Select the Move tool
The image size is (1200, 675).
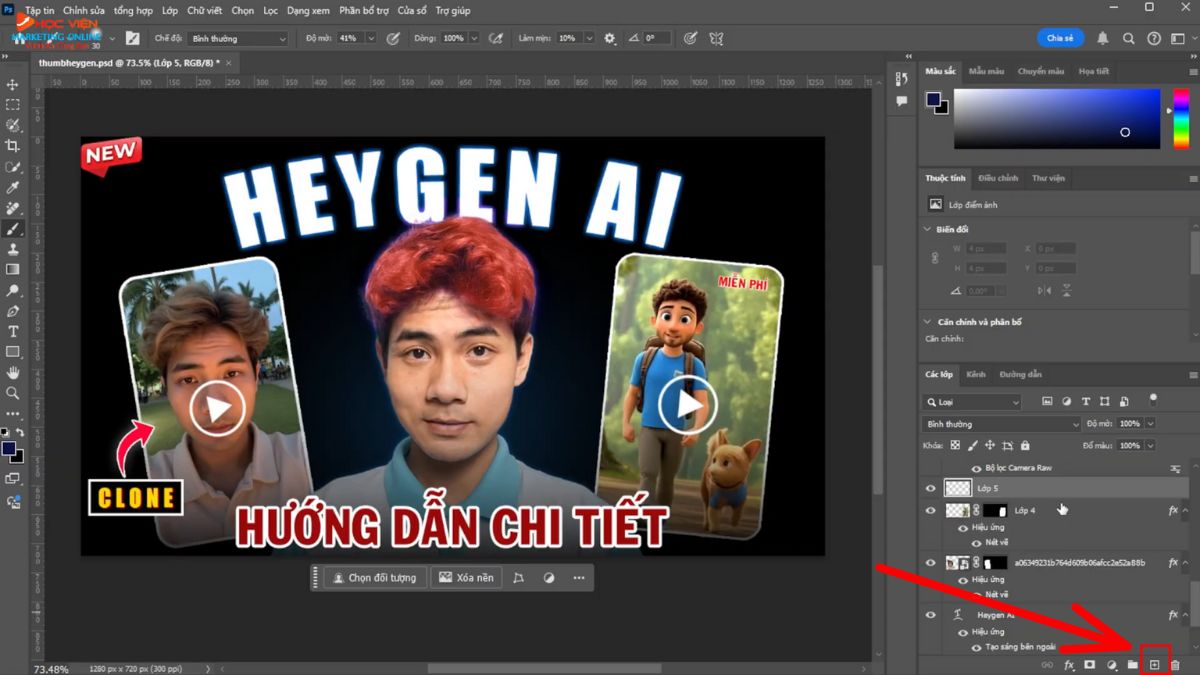(x=13, y=85)
